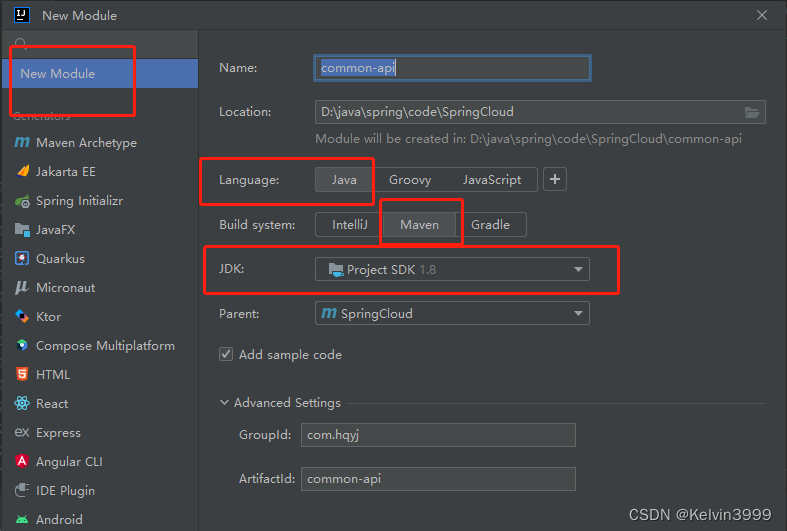This screenshot has height=531, width=787.
Task: Toggle the Add sample code checkbox
Action: click(226, 354)
